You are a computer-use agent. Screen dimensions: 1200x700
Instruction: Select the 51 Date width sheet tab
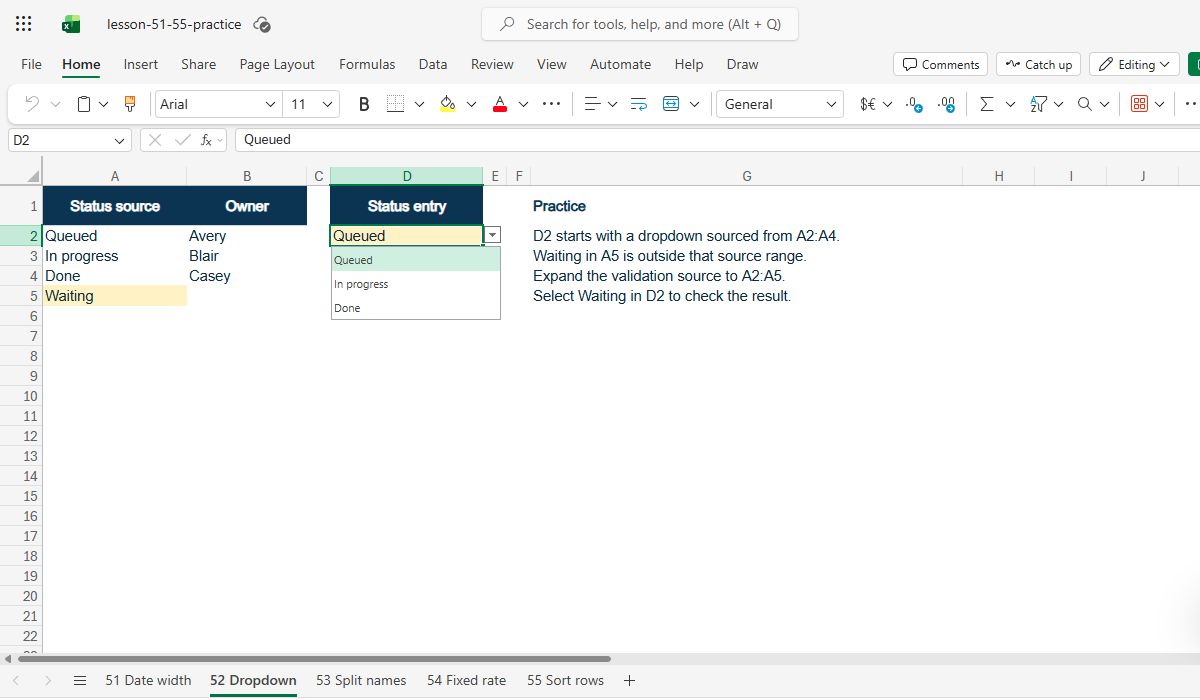click(148, 680)
